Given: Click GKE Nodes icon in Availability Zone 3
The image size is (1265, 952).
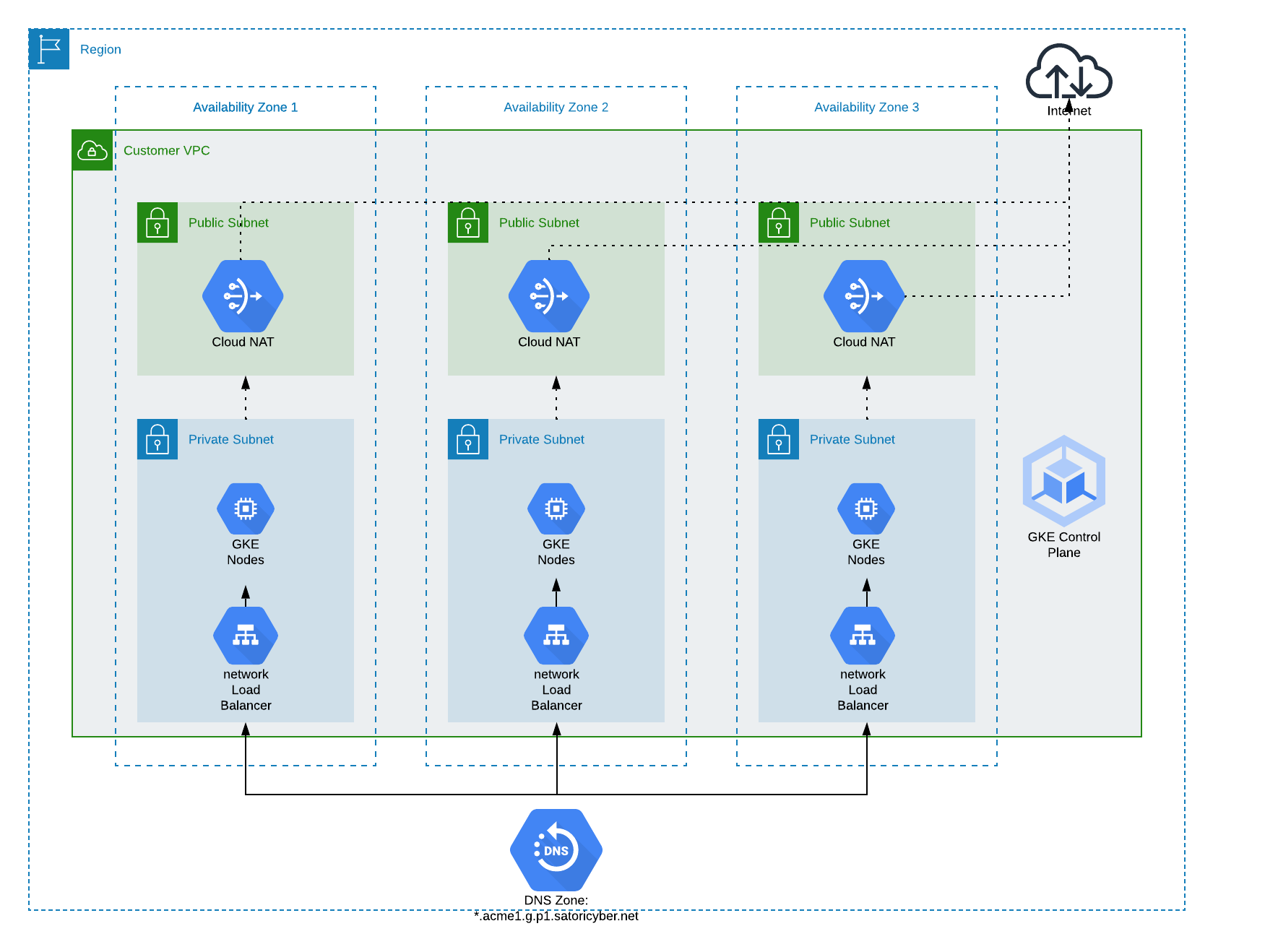Looking at the screenshot, I should tap(866, 509).
